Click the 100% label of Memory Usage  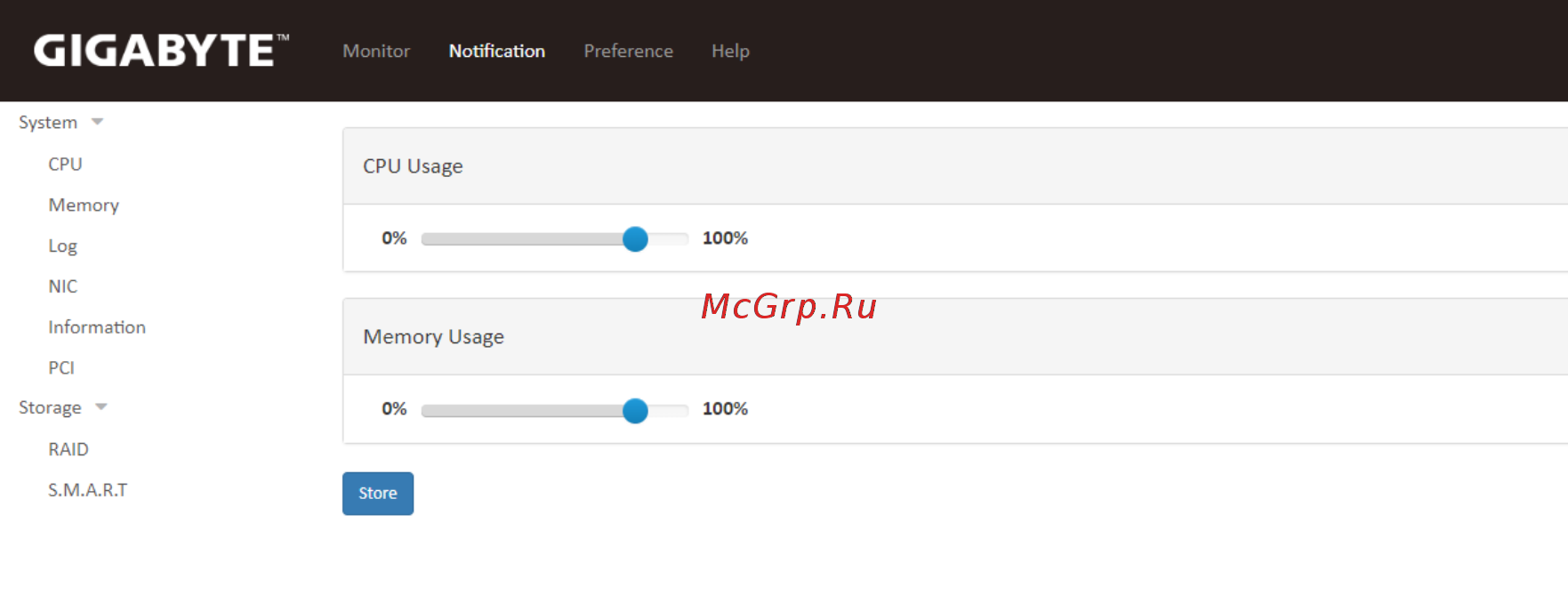(x=725, y=409)
